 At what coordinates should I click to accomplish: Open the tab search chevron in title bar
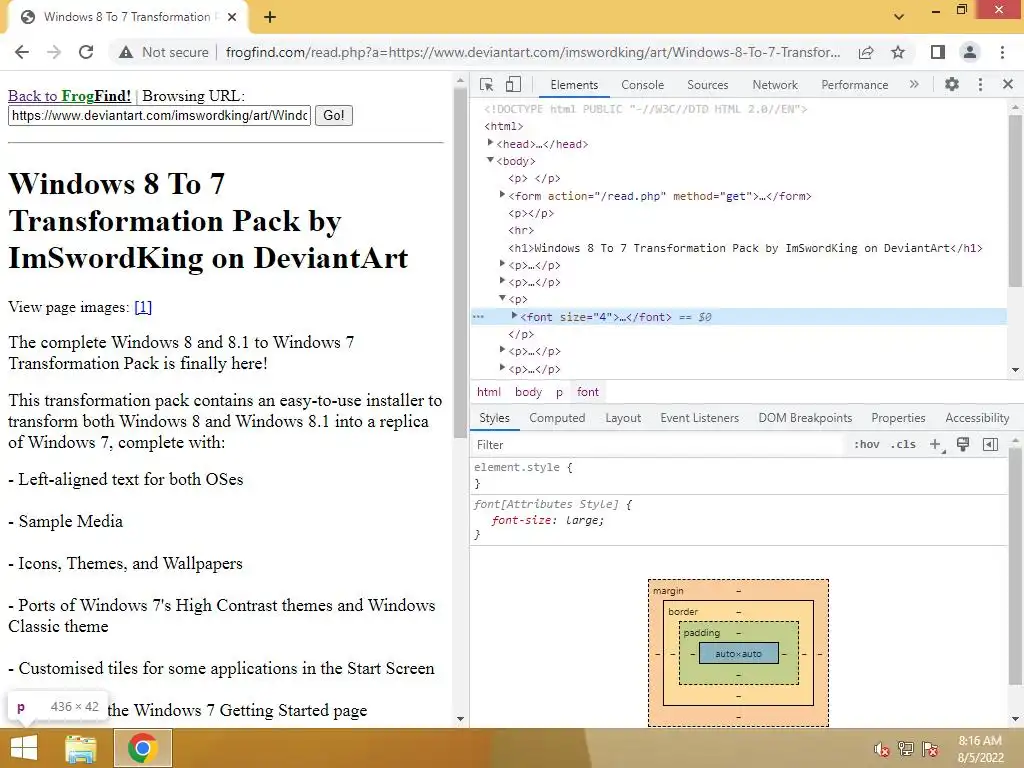899,17
